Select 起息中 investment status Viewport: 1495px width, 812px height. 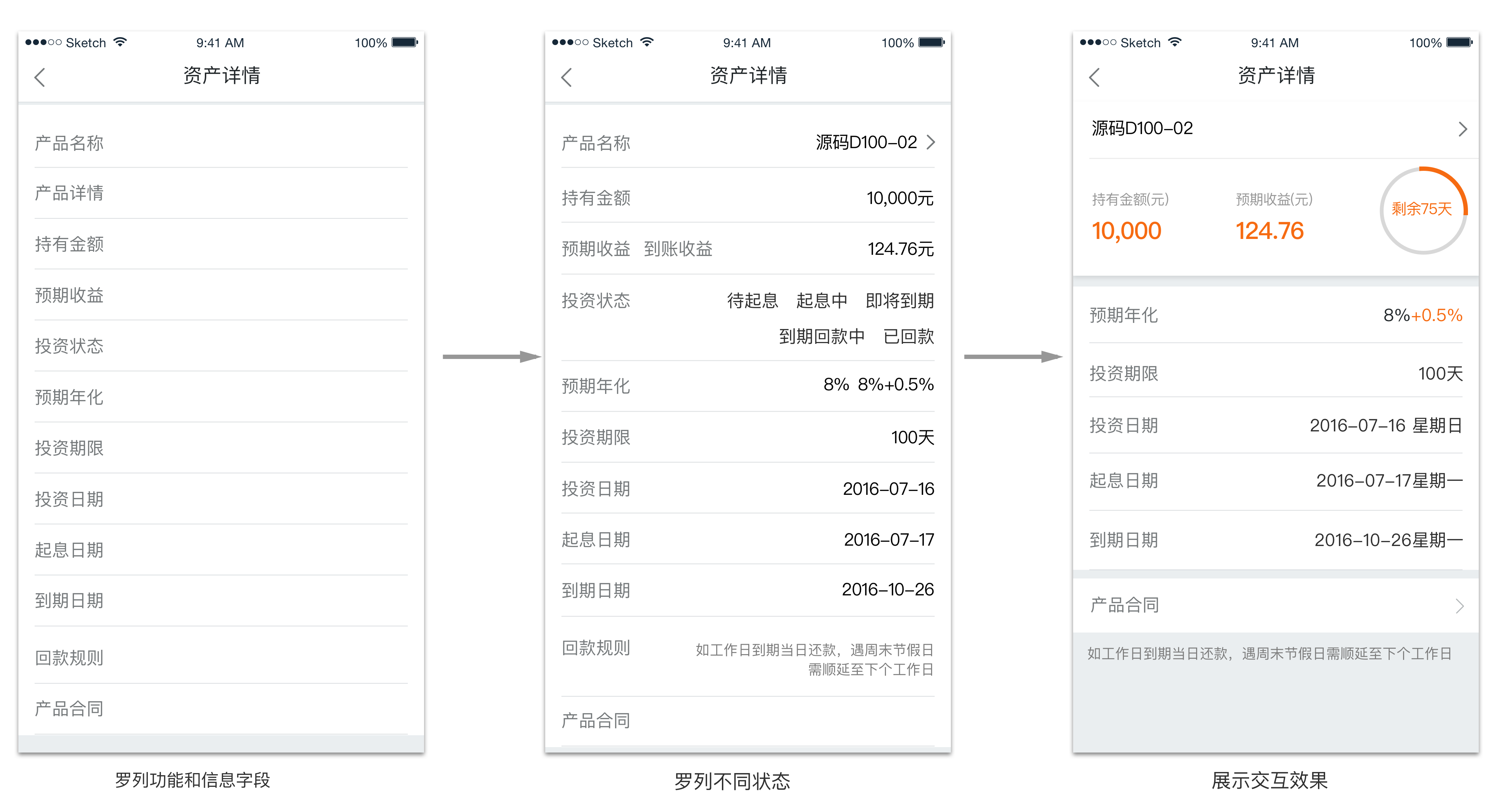(821, 301)
